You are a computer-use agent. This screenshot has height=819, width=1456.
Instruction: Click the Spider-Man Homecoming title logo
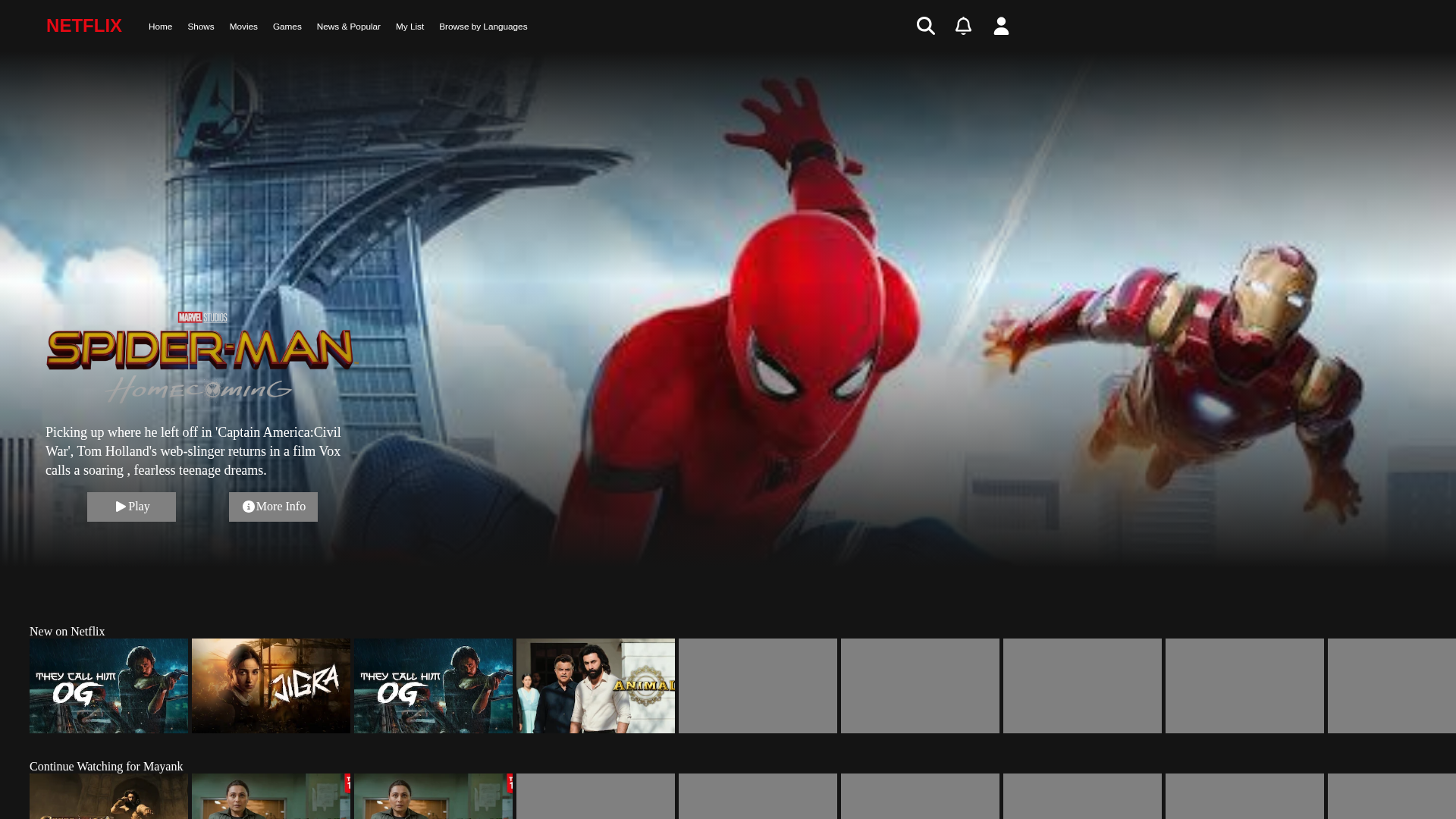pos(200,357)
